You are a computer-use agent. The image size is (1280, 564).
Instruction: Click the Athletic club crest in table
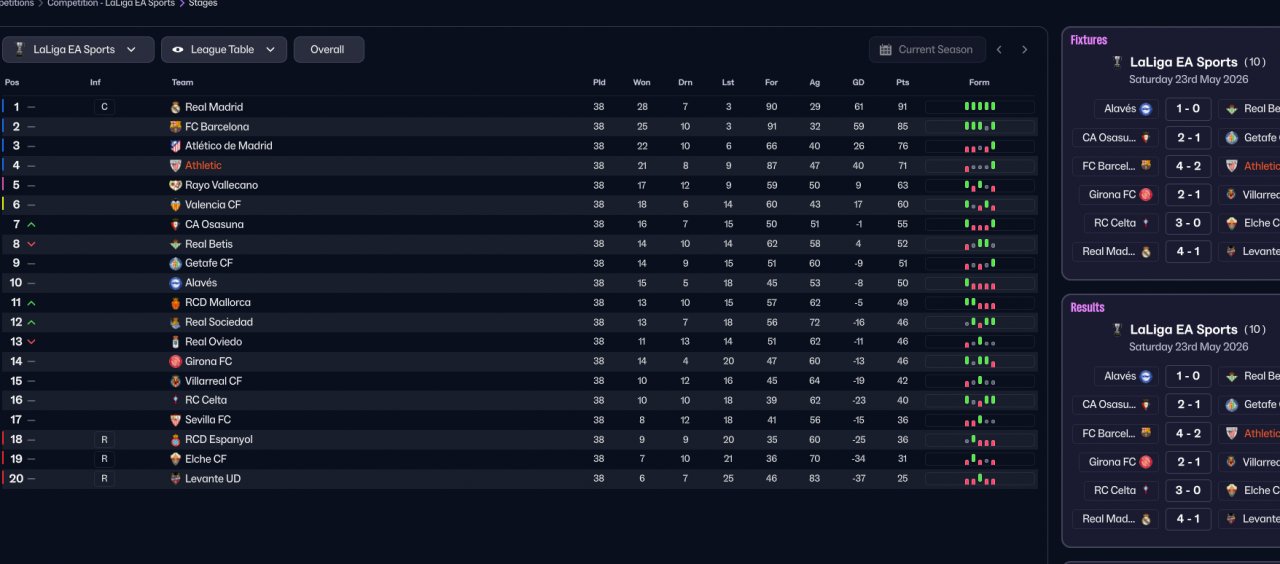[x=176, y=166]
